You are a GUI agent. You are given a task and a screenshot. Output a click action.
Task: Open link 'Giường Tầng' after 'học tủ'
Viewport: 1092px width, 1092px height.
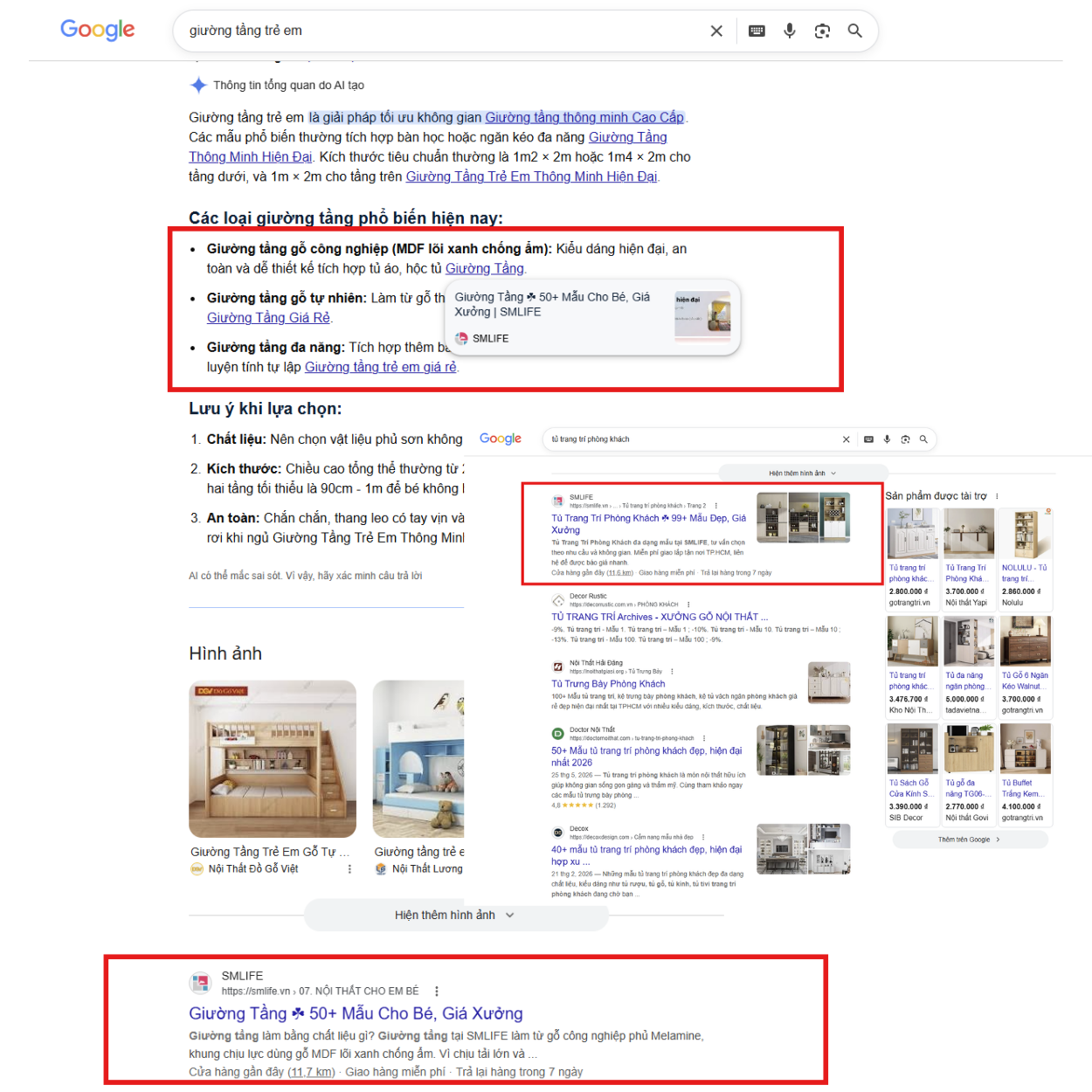click(x=485, y=268)
